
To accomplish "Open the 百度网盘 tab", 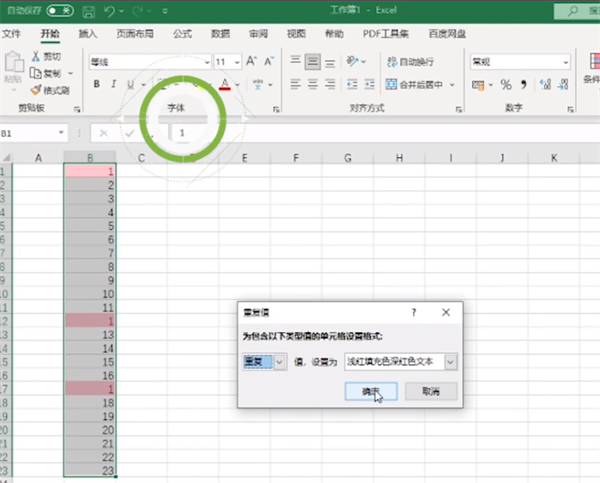I will pos(447,34).
